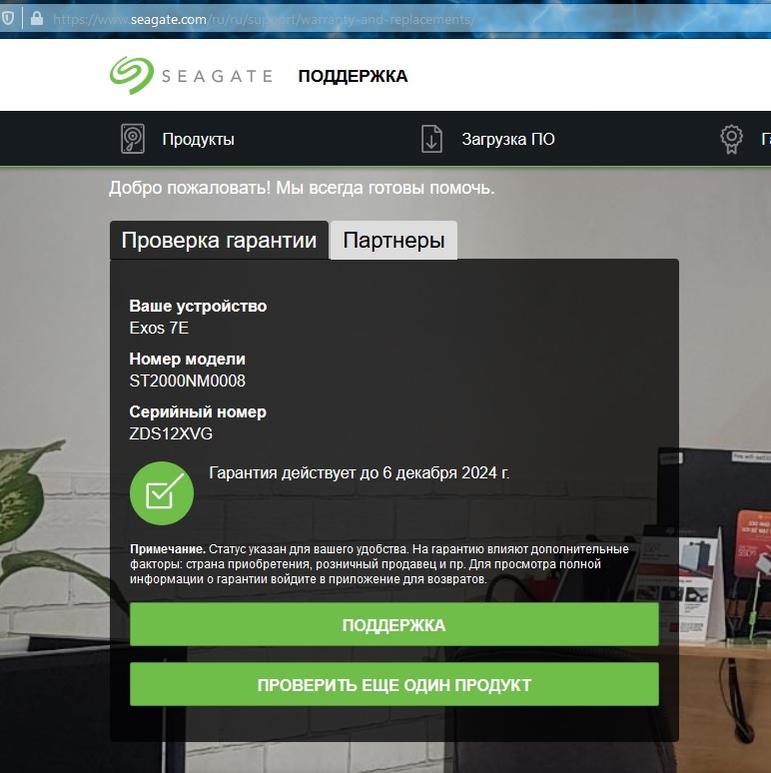Click the ПОДДЕРЖКА header link
This screenshot has width=771, height=773.
[x=353, y=76]
